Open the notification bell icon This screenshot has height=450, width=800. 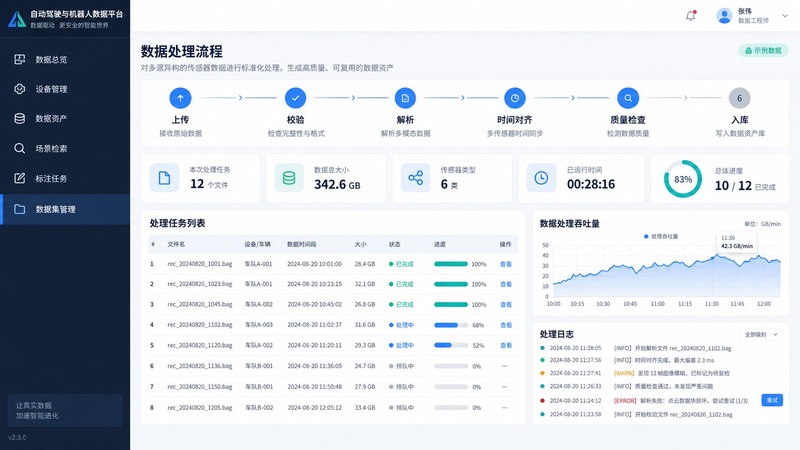click(690, 16)
